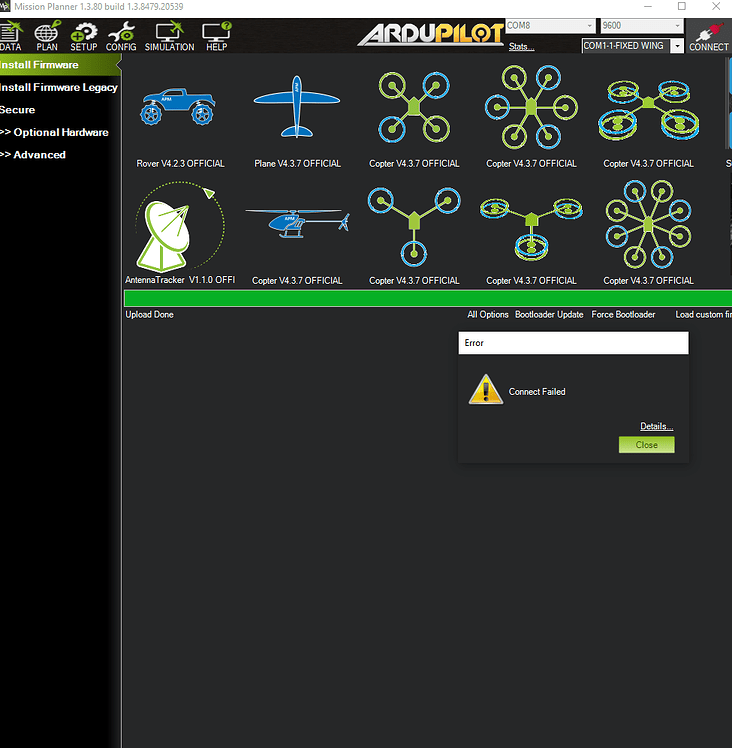Expand the Optional Hardware sidebar section
This screenshot has width=732, height=748.
point(55,132)
